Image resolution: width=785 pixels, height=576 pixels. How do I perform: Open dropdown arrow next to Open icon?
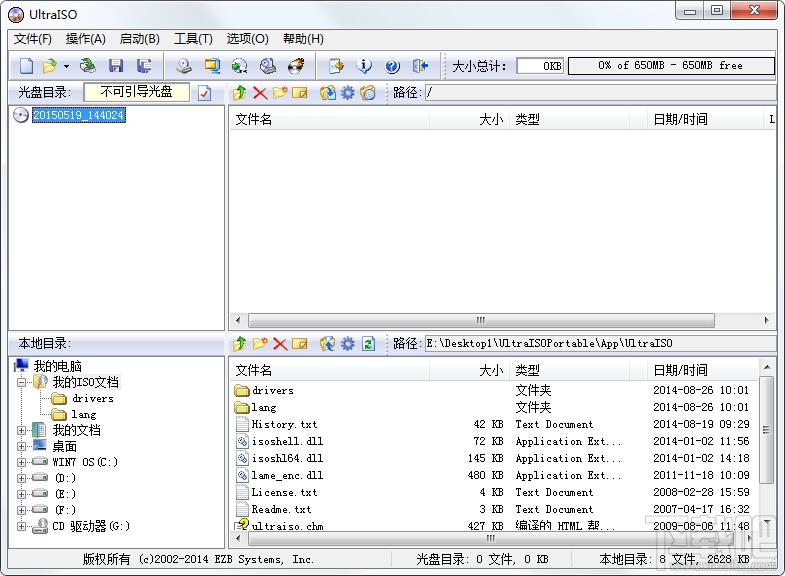(x=66, y=66)
